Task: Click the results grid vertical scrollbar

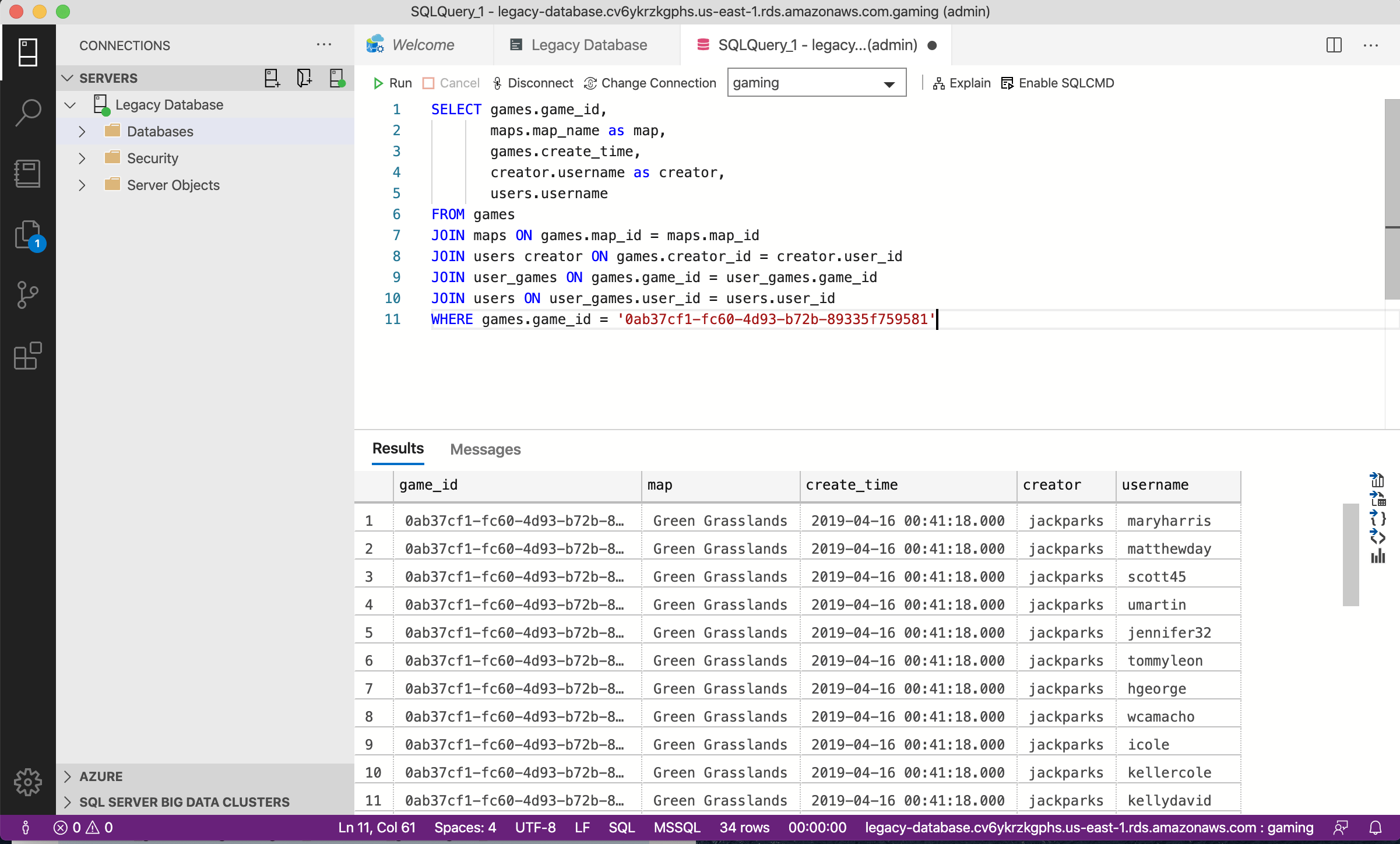Action: [1350, 554]
